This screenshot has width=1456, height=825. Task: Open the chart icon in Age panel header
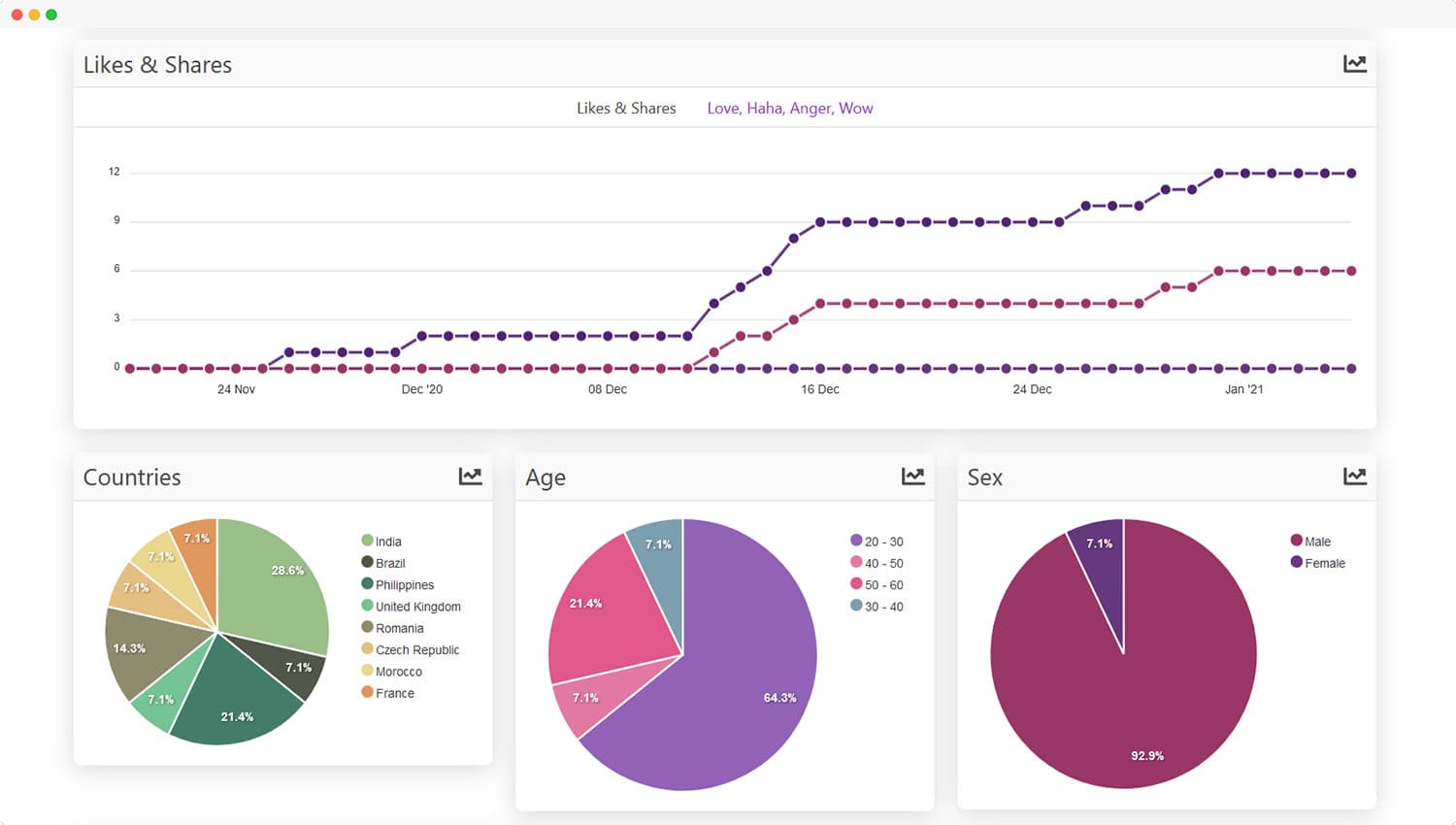(912, 476)
